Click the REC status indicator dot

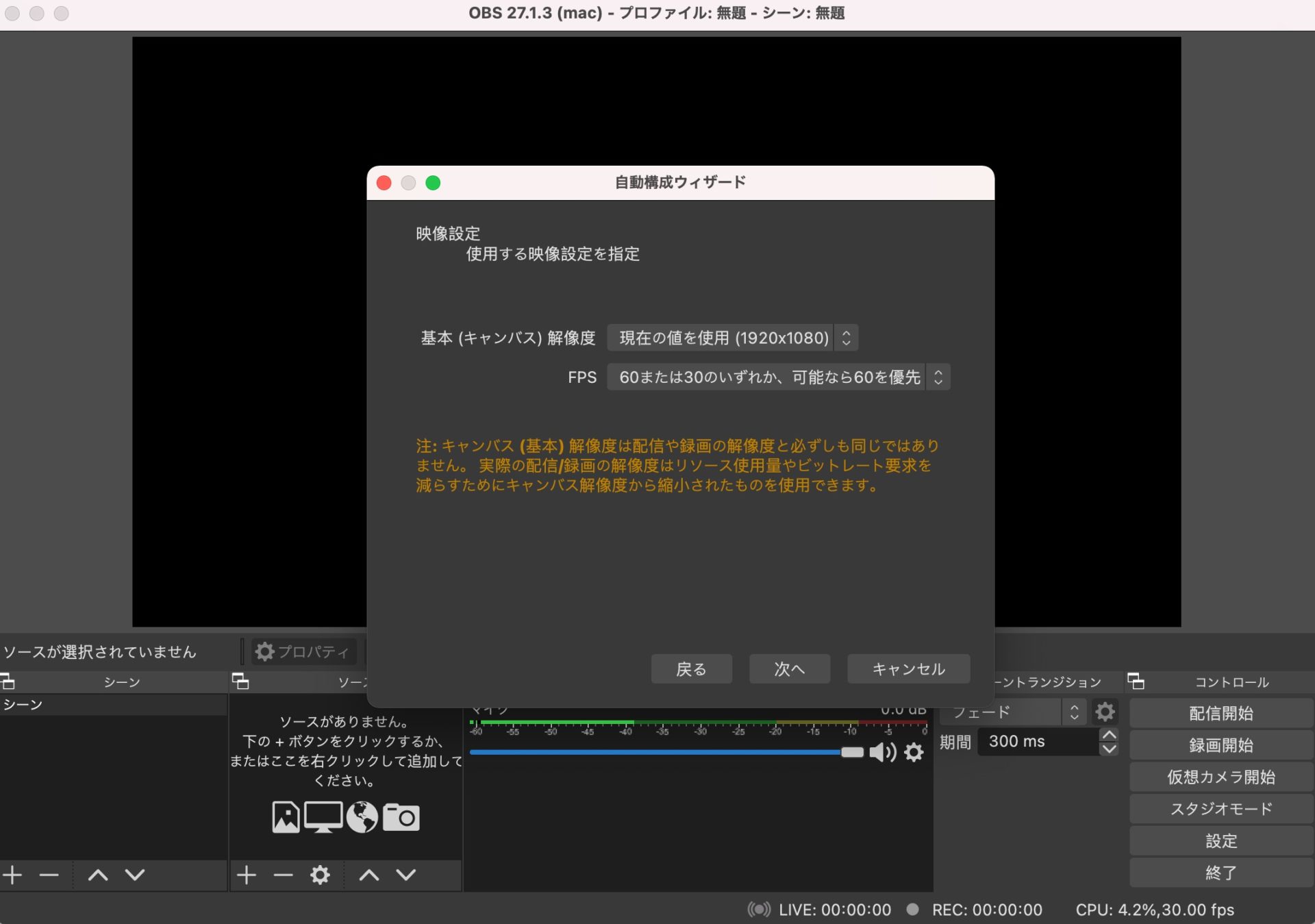tap(912, 909)
